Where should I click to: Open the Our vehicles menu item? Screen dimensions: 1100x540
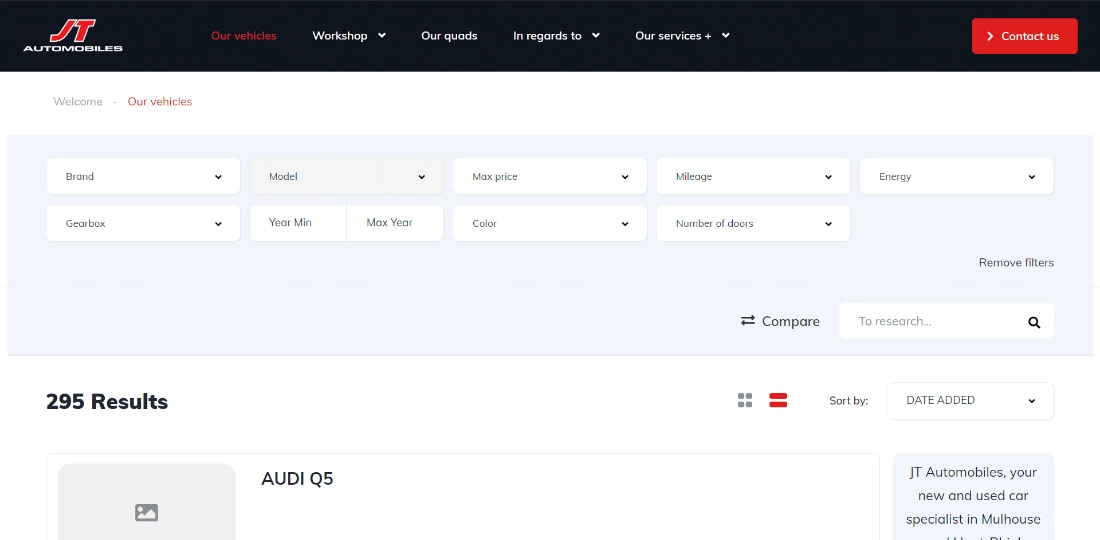(243, 36)
